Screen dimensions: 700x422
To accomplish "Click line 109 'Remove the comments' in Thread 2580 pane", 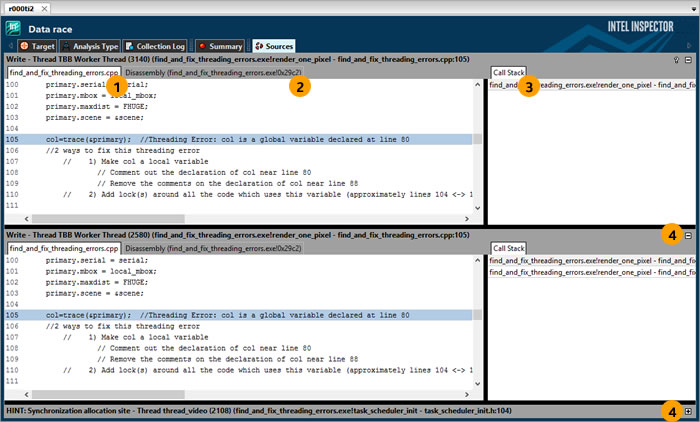I will [x=227, y=359].
